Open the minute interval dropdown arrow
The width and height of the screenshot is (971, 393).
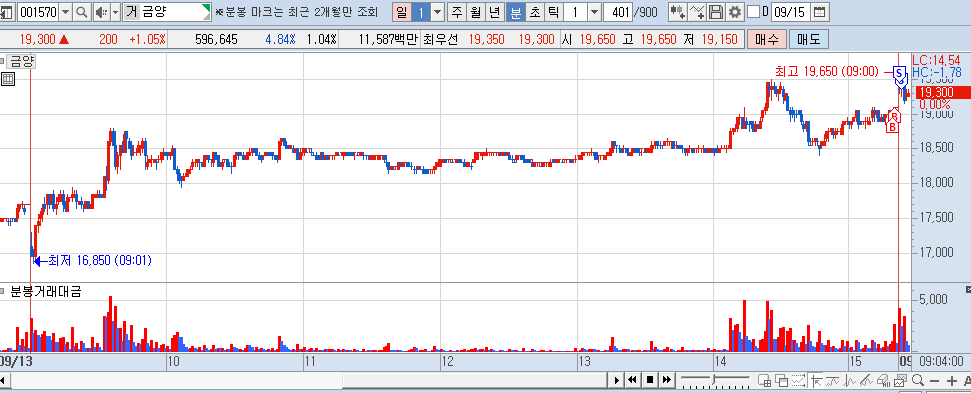coord(594,11)
